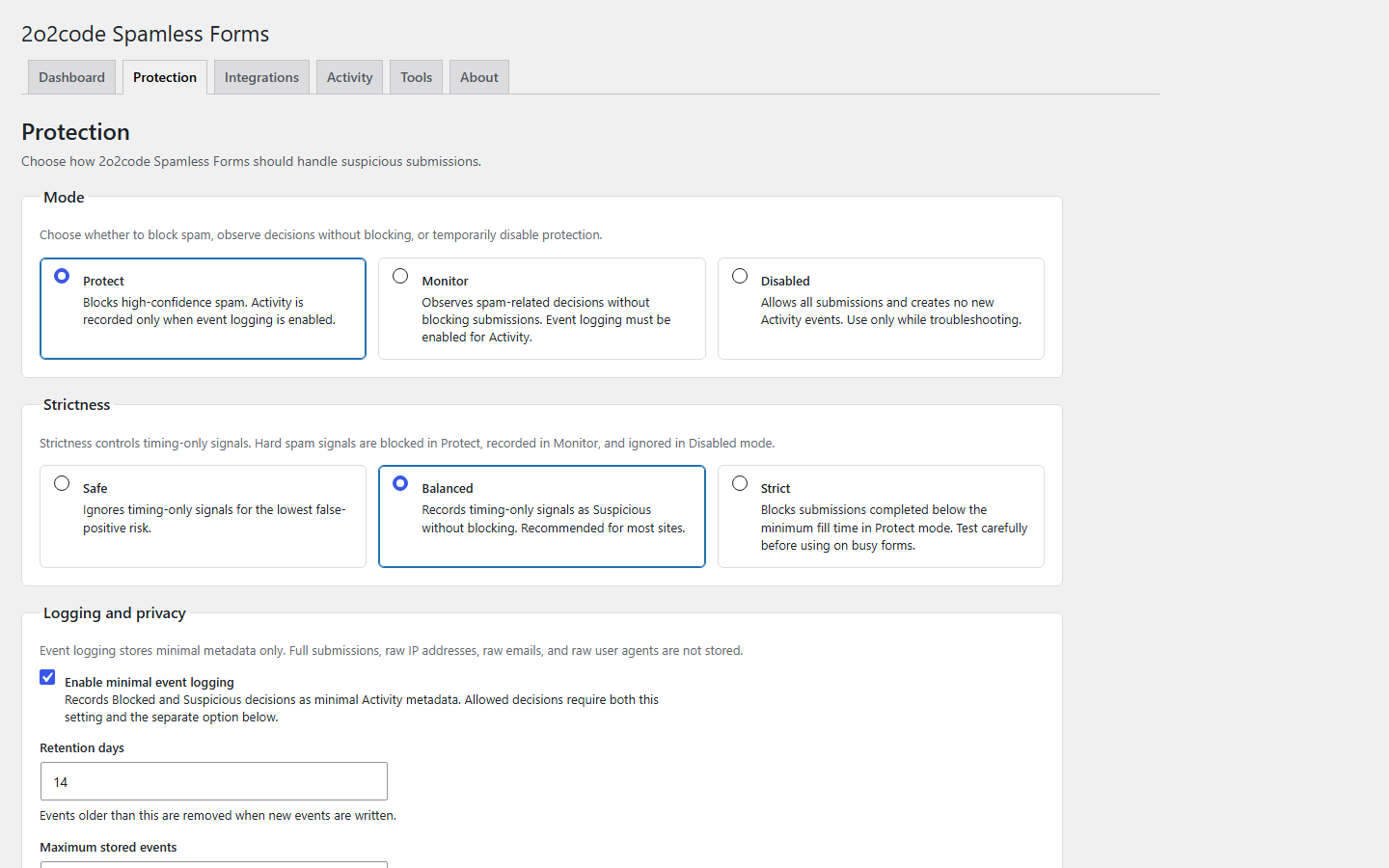Click the Maximum stored events label

tap(108, 848)
